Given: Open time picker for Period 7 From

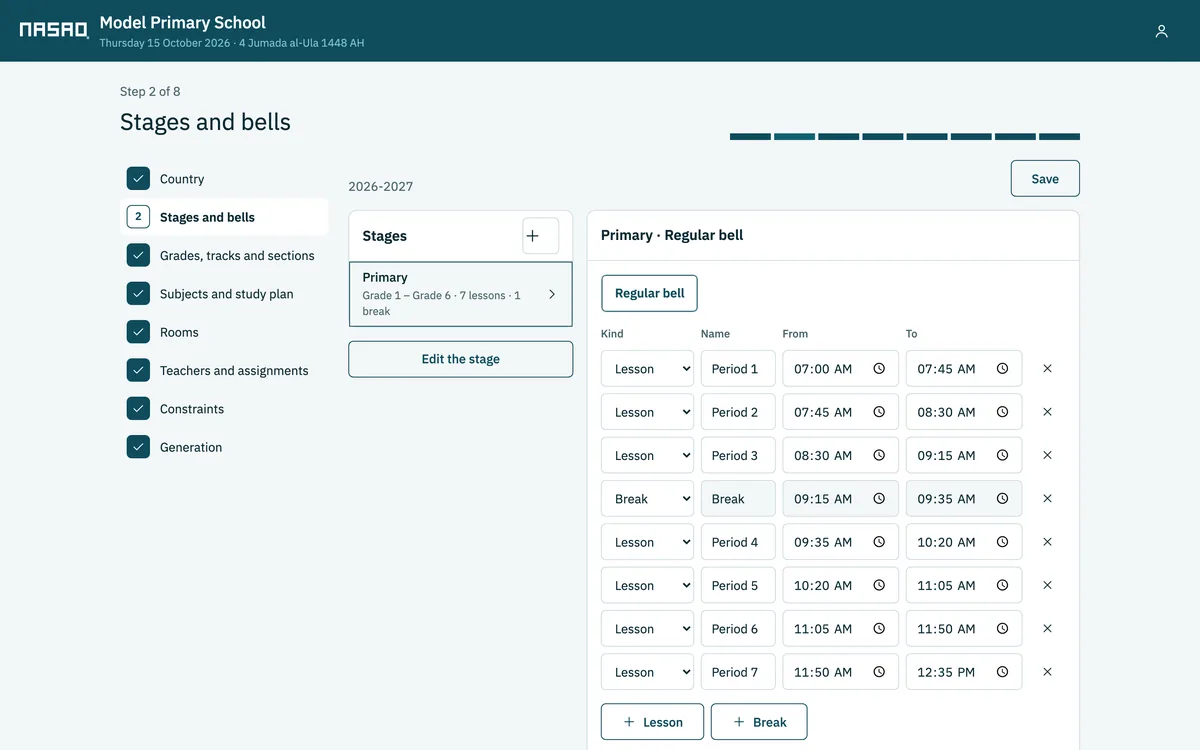Looking at the screenshot, I should click(x=879, y=672).
